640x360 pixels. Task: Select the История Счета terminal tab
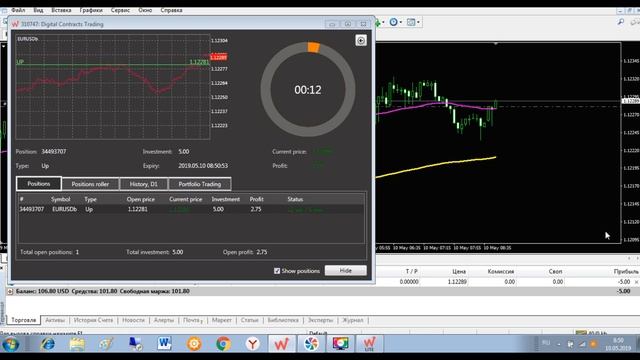pyautogui.click(x=93, y=320)
